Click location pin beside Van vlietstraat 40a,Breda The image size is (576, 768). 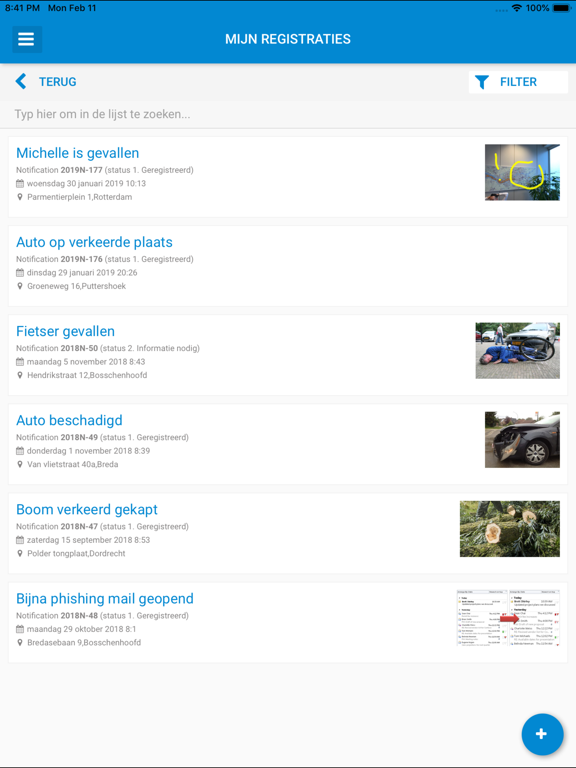(x=20, y=464)
